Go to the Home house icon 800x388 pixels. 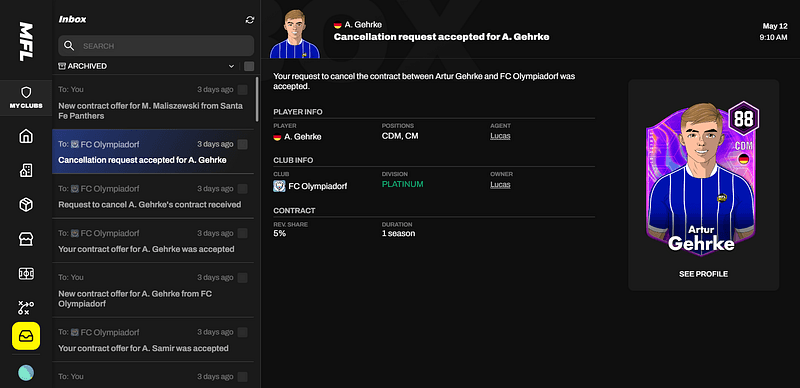[x=26, y=136]
